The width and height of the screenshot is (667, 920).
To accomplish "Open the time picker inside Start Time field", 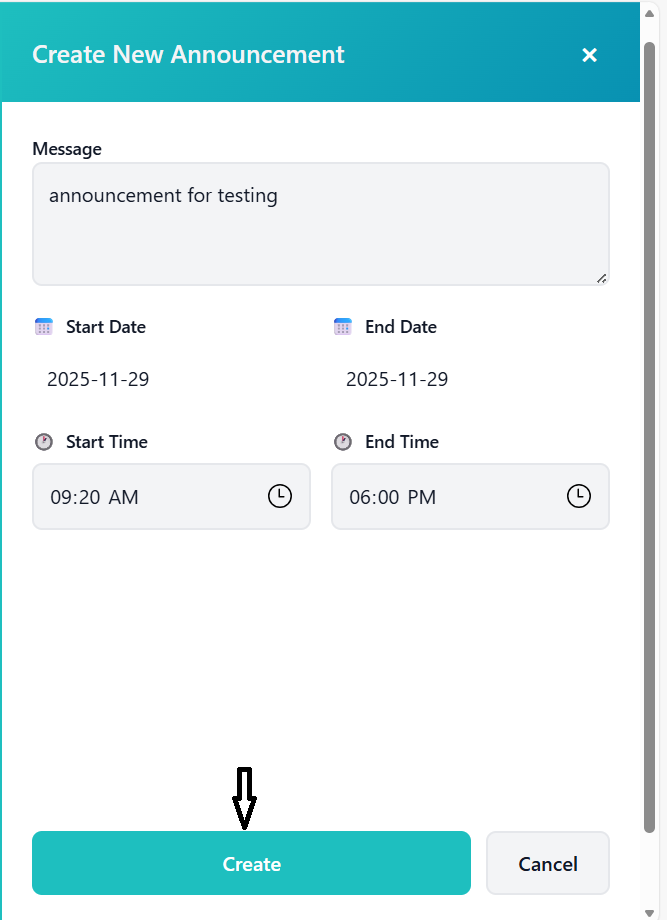I will point(279,496).
